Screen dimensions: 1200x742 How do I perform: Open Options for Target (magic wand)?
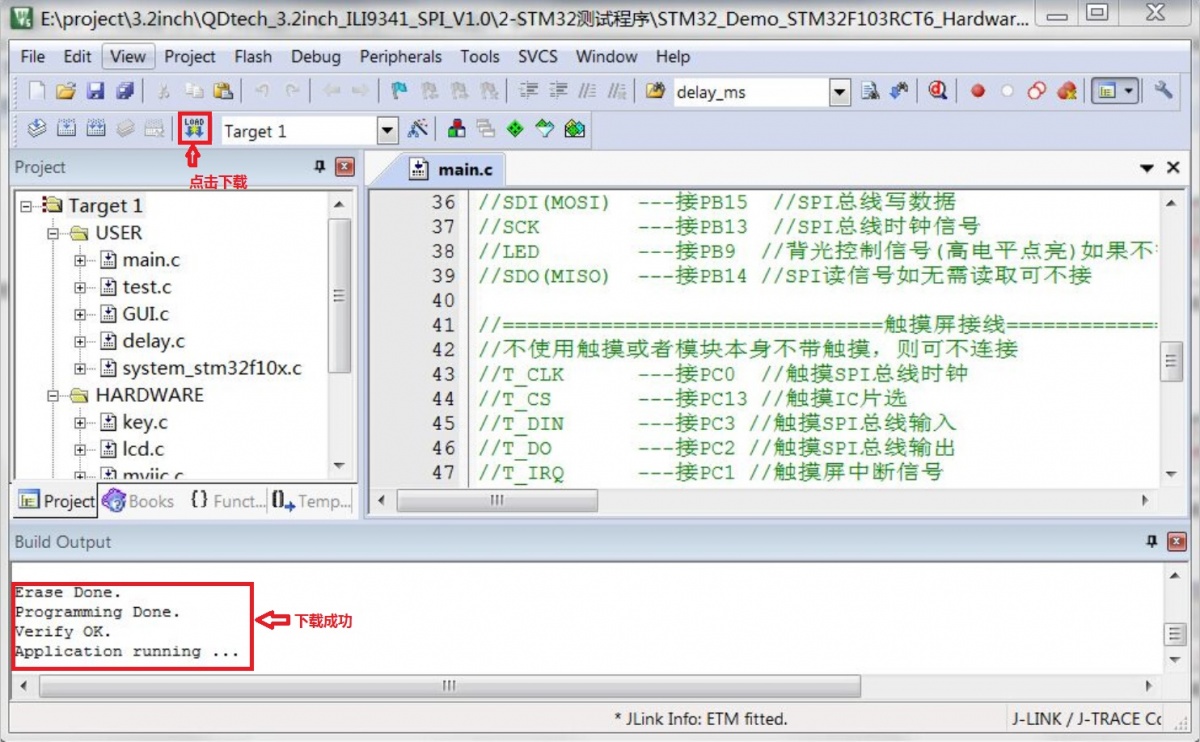[x=417, y=130]
